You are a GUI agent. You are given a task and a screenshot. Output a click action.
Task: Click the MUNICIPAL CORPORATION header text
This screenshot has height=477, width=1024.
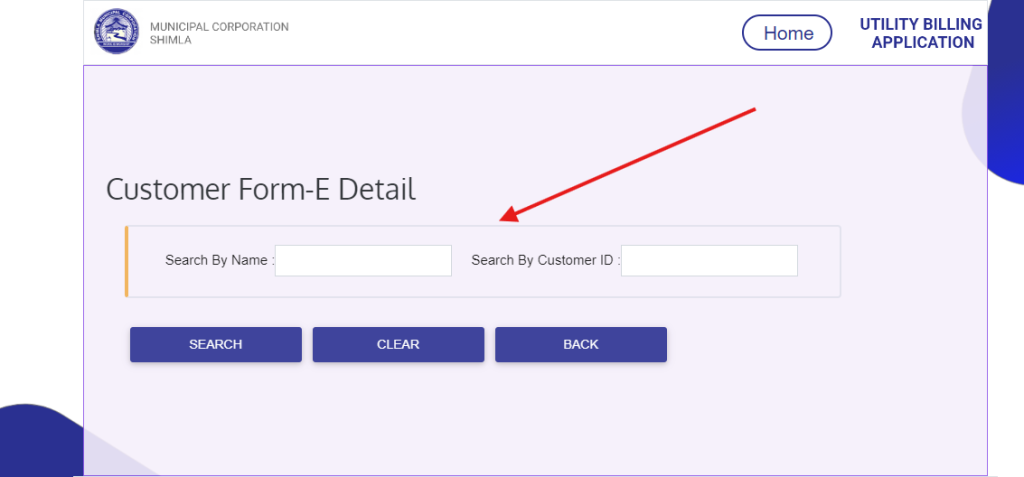[x=218, y=27]
